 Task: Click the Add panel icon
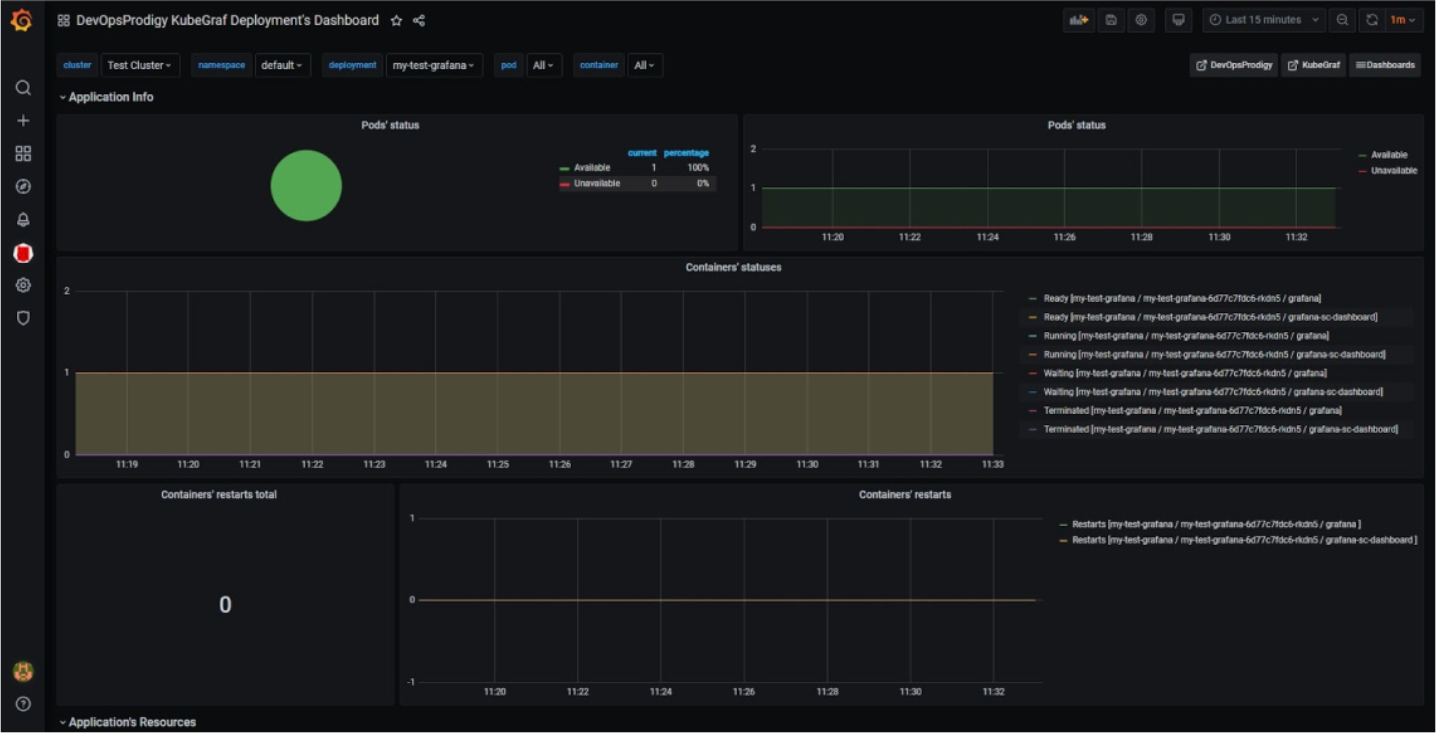coord(1078,20)
